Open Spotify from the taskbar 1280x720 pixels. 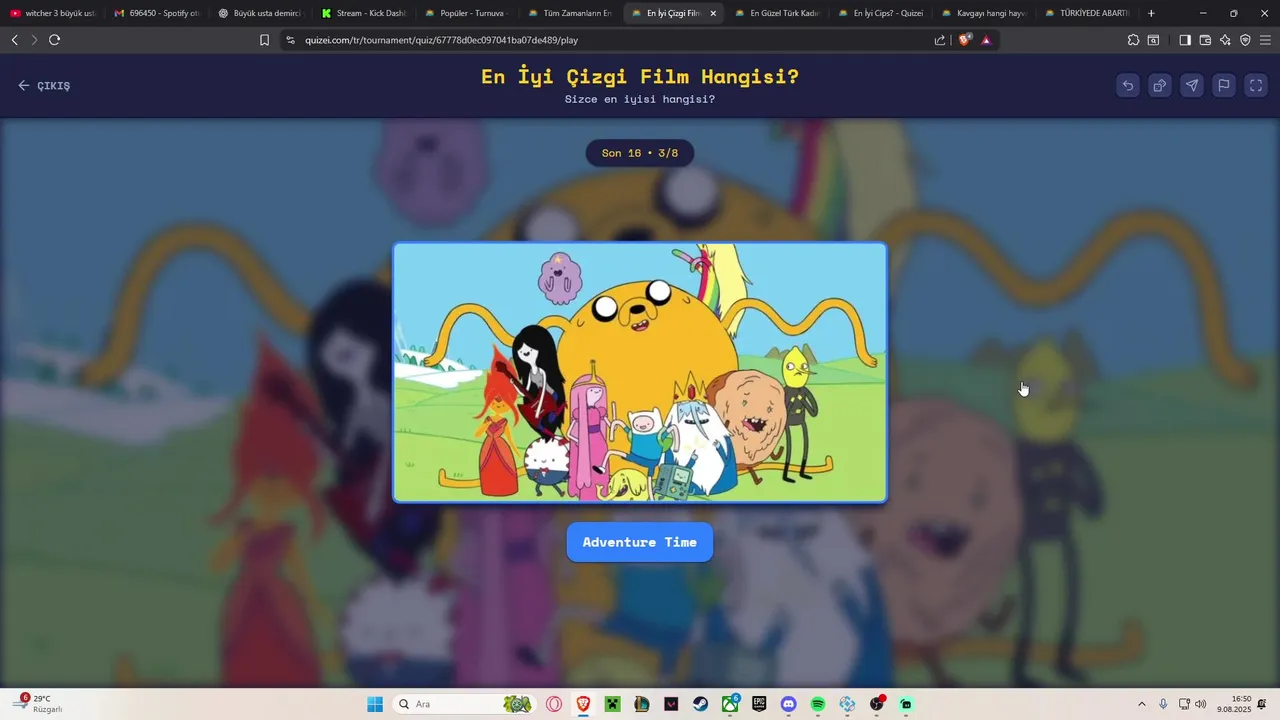[818, 704]
